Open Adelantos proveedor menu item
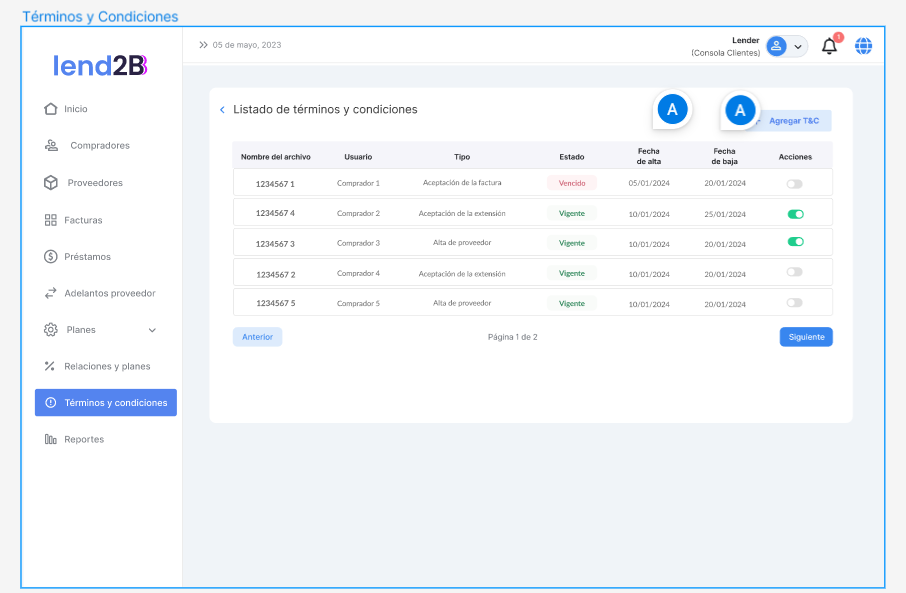The image size is (906, 593). (109, 293)
